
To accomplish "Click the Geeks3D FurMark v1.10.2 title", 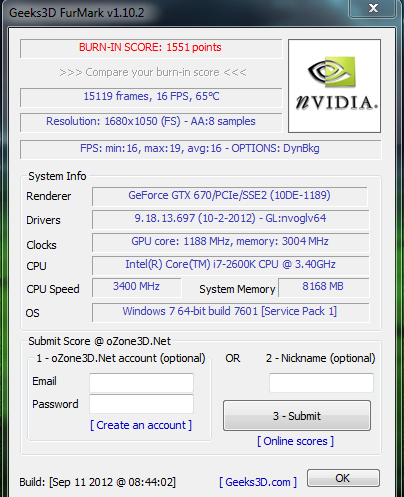I will pos(77,13).
